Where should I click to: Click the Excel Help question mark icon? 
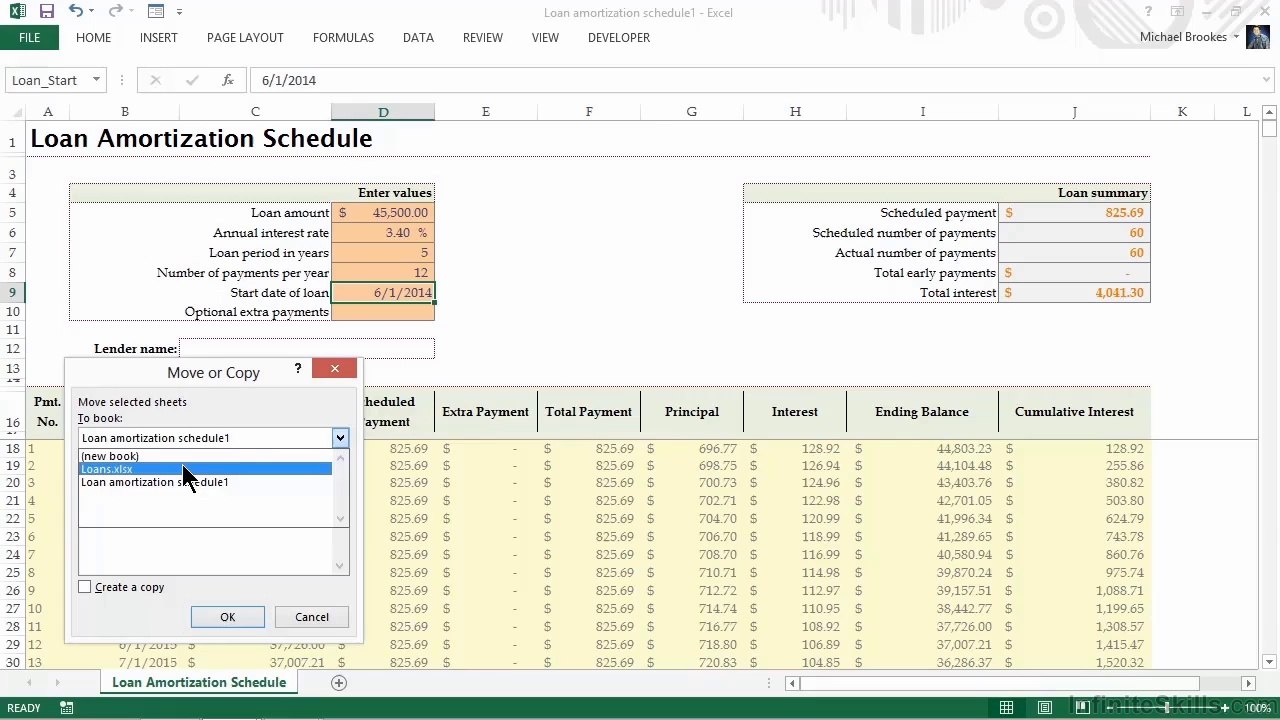pos(1149,12)
